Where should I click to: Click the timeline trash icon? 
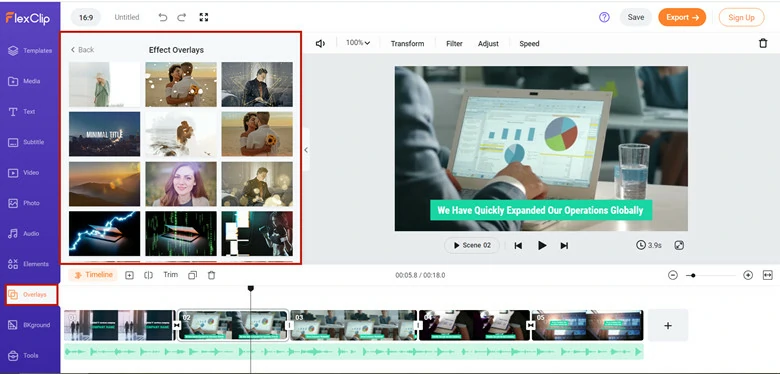(211, 275)
